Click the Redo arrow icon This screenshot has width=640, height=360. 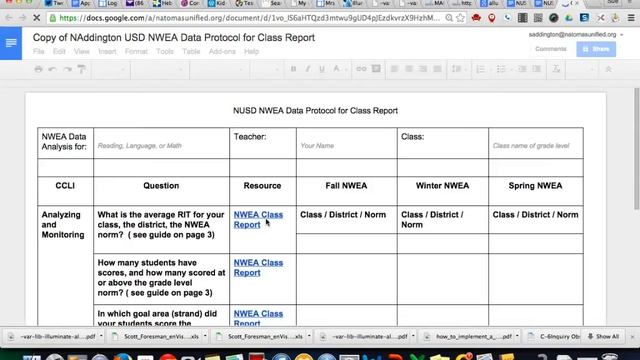point(67,69)
